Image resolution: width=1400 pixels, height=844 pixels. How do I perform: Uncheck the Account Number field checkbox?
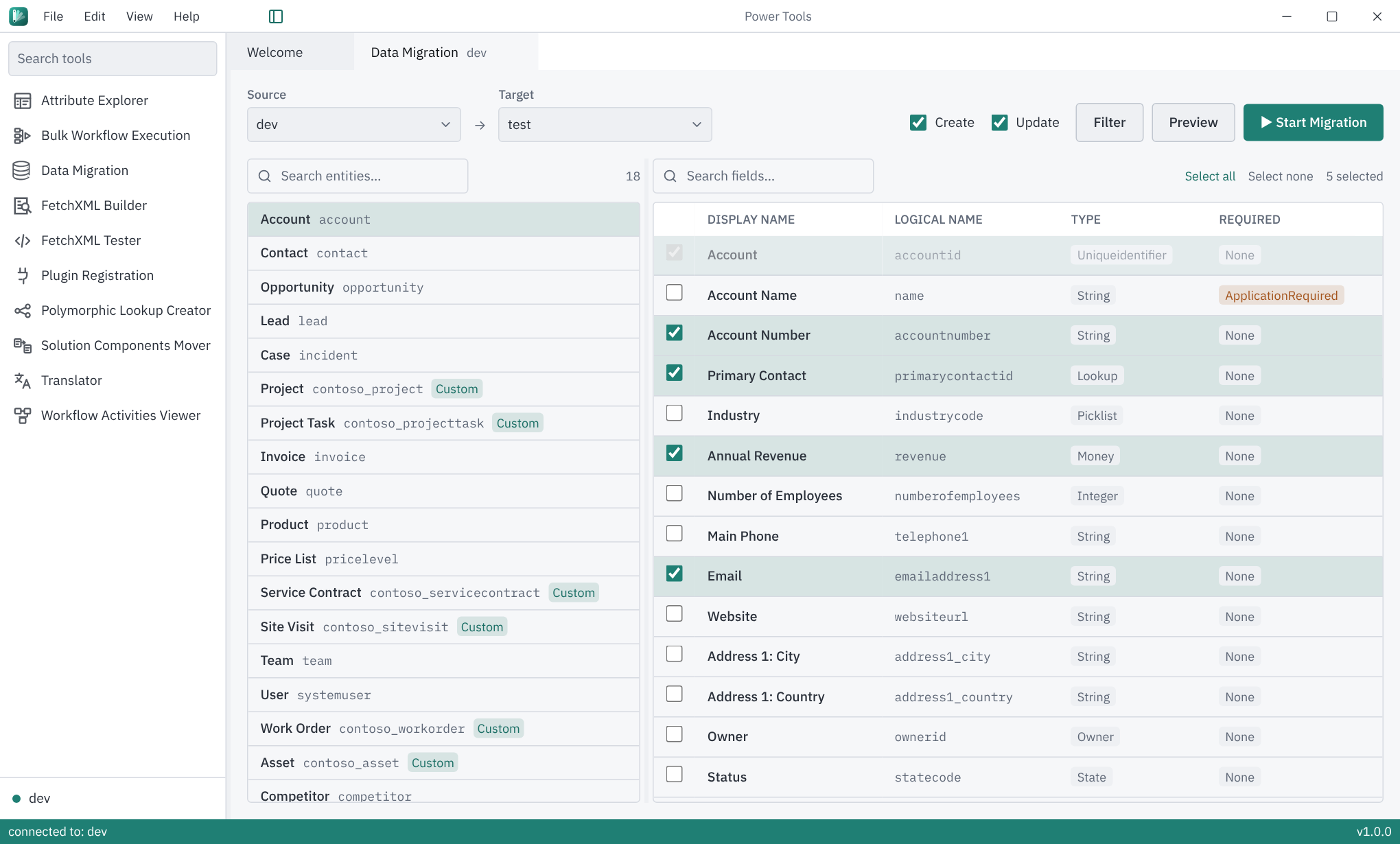point(675,333)
